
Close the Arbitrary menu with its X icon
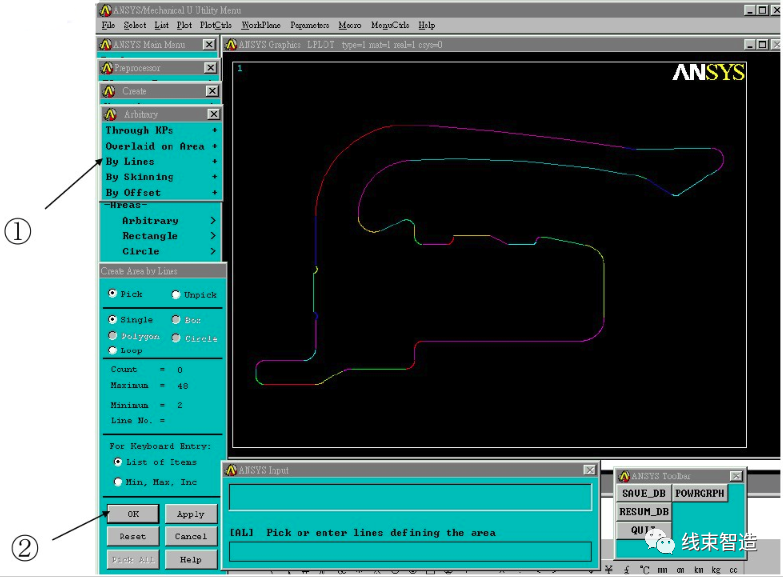(213, 115)
